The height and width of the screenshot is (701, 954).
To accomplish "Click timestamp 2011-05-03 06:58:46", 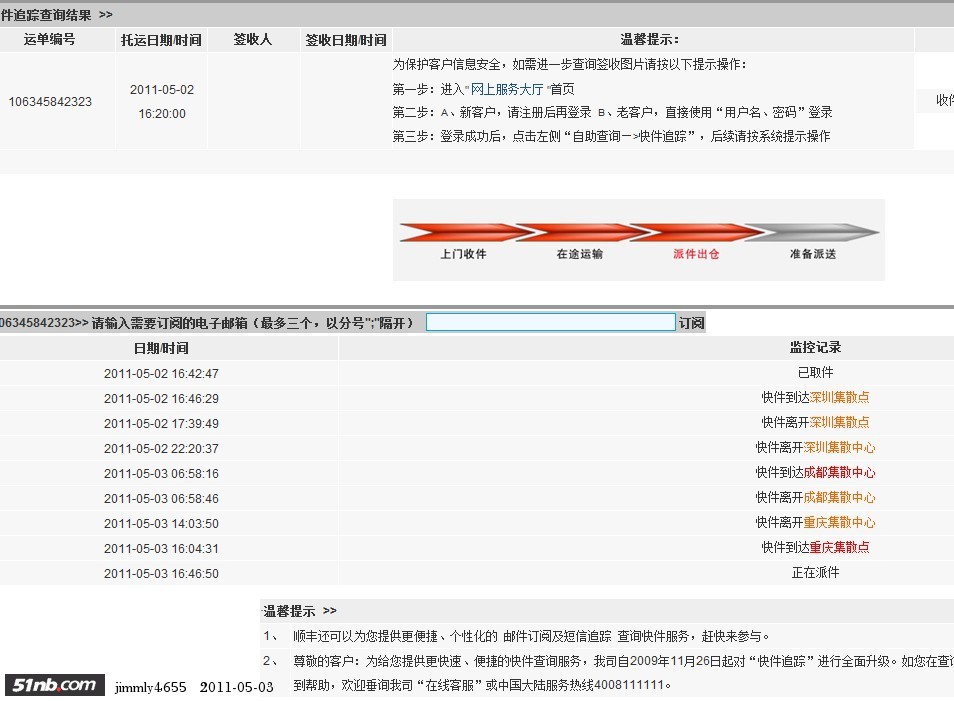I will (x=161, y=498).
